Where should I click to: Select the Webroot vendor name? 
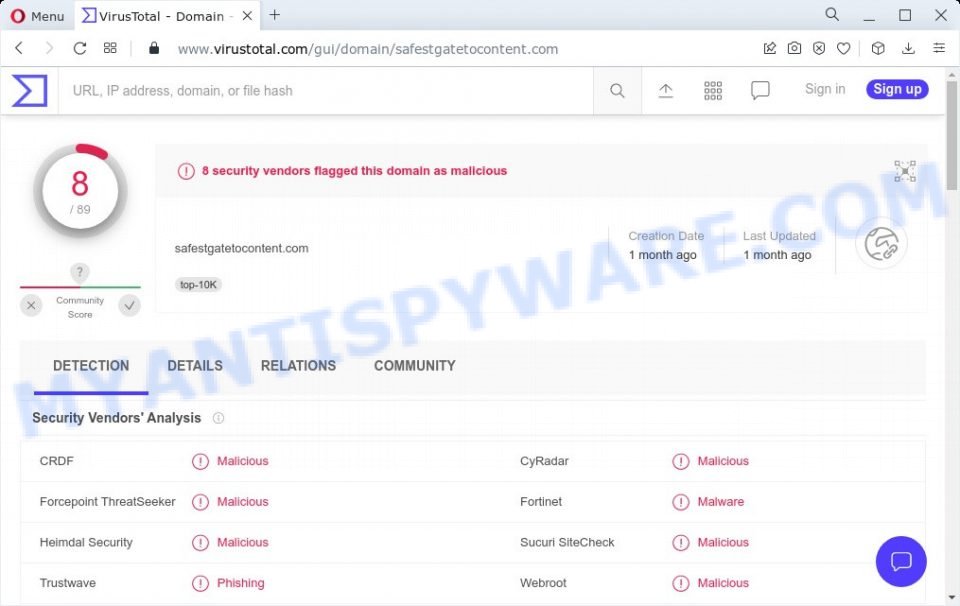click(543, 583)
